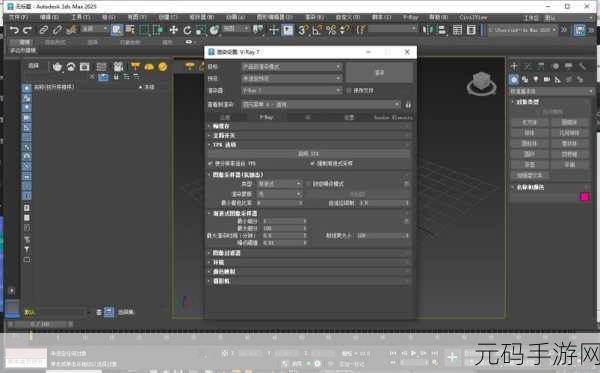Click the large plus icon beside playback controls
The height and width of the screenshot is (373, 600).
pos(452,357)
